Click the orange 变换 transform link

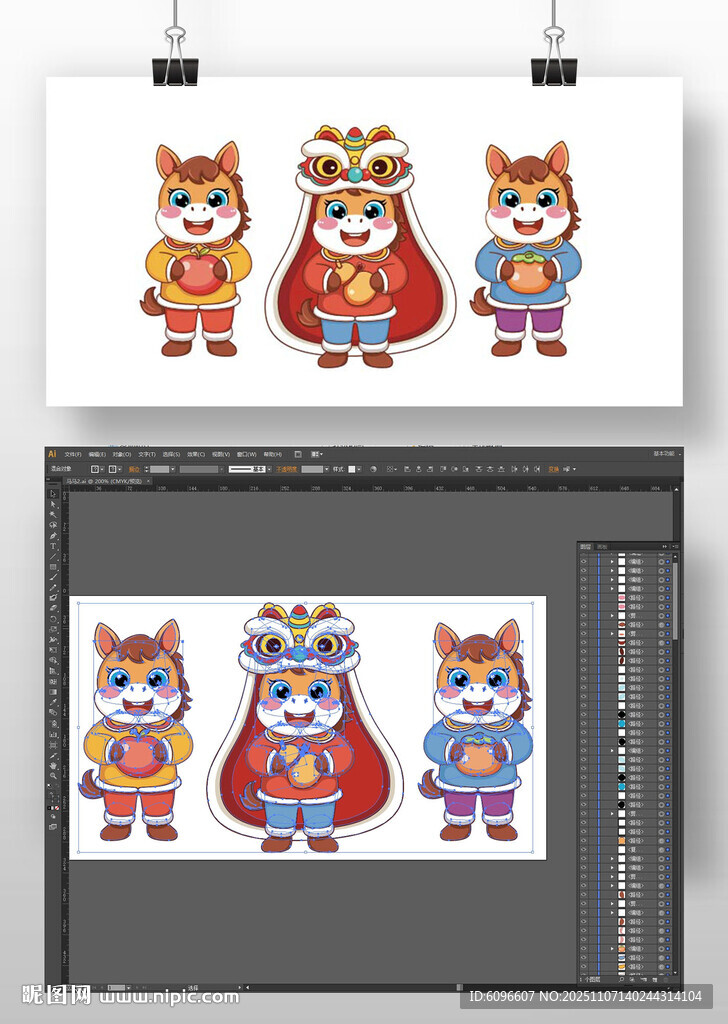coord(553,469)
